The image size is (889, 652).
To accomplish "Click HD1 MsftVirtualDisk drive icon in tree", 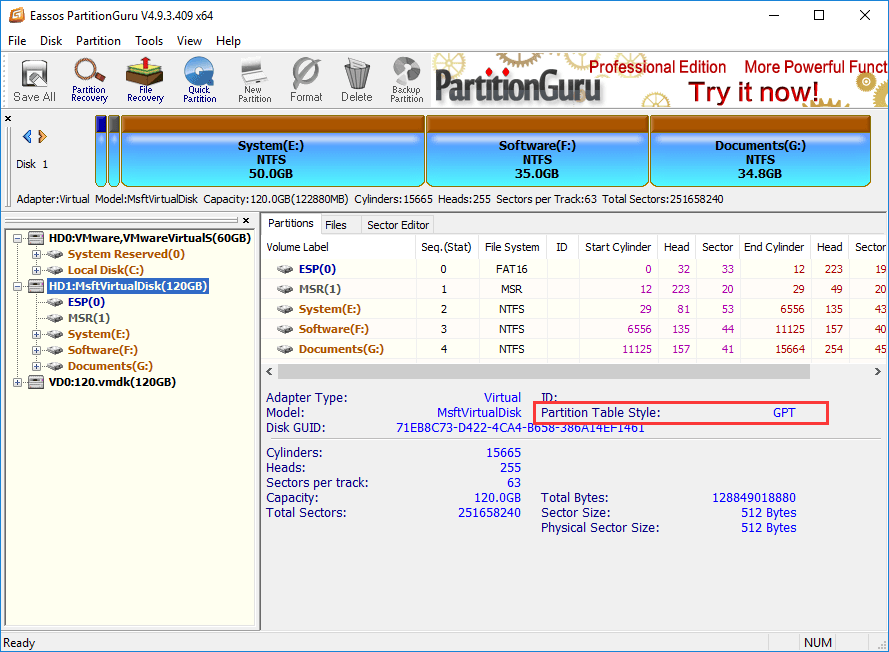I will 36,286.
